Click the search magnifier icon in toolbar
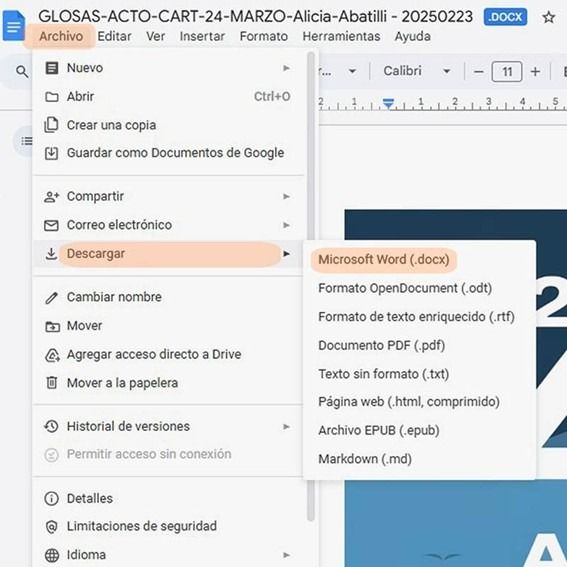Image resolution: width=567 pixels, height=567 pixels. [22, 72]
